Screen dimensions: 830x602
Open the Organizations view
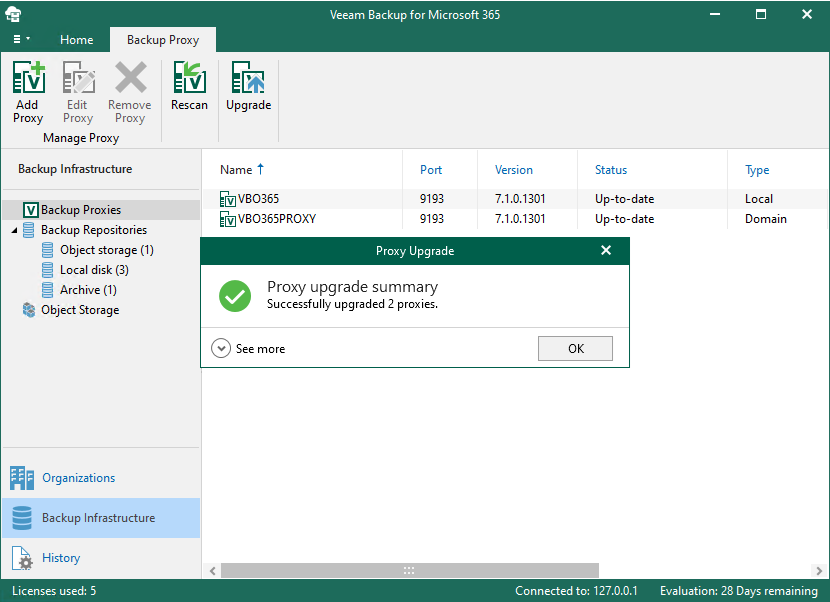101,478
